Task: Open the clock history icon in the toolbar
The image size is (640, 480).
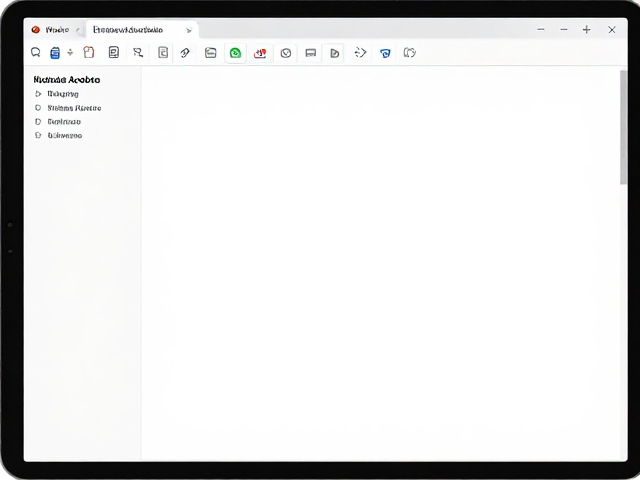Action: tap(286, 53)
